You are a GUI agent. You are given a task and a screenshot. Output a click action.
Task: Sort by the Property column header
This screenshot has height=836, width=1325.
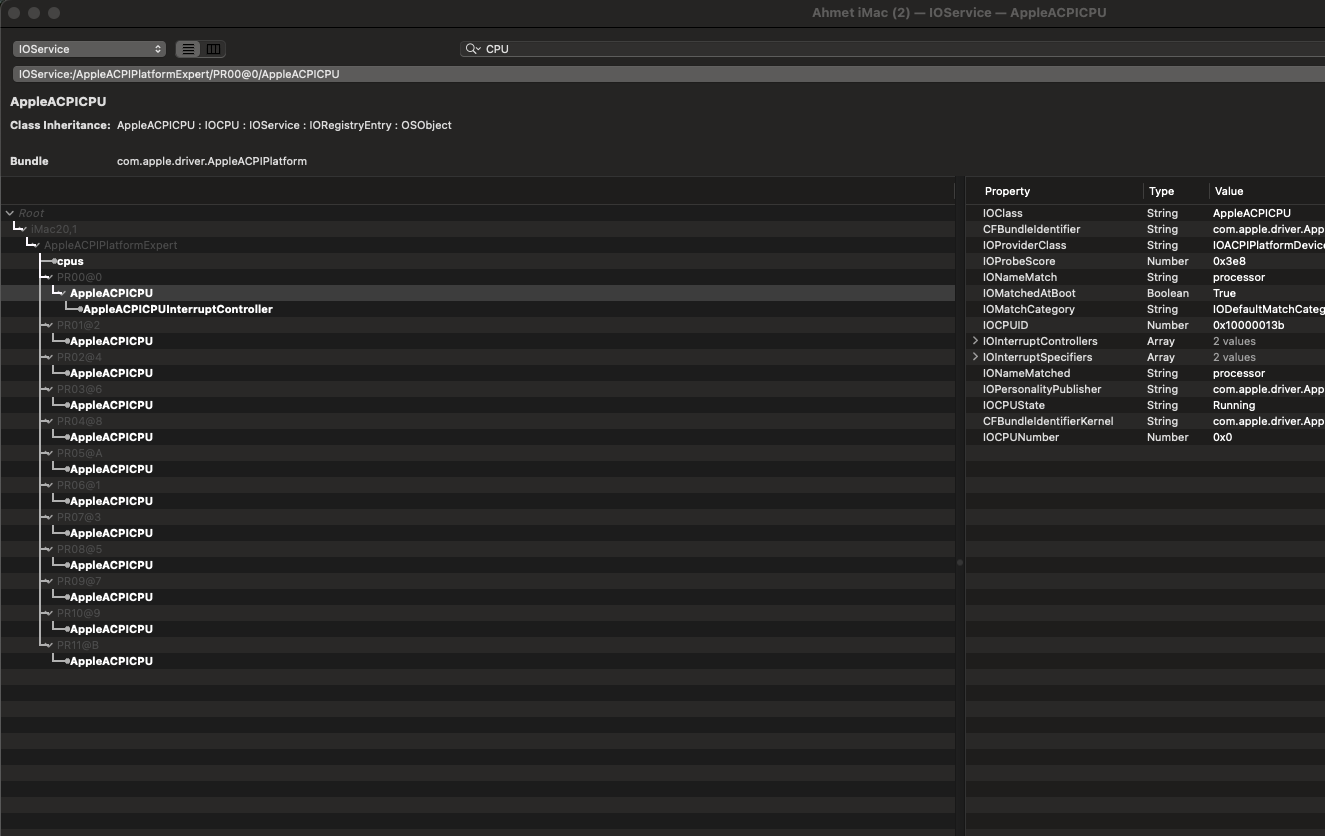click(1007, 191)
